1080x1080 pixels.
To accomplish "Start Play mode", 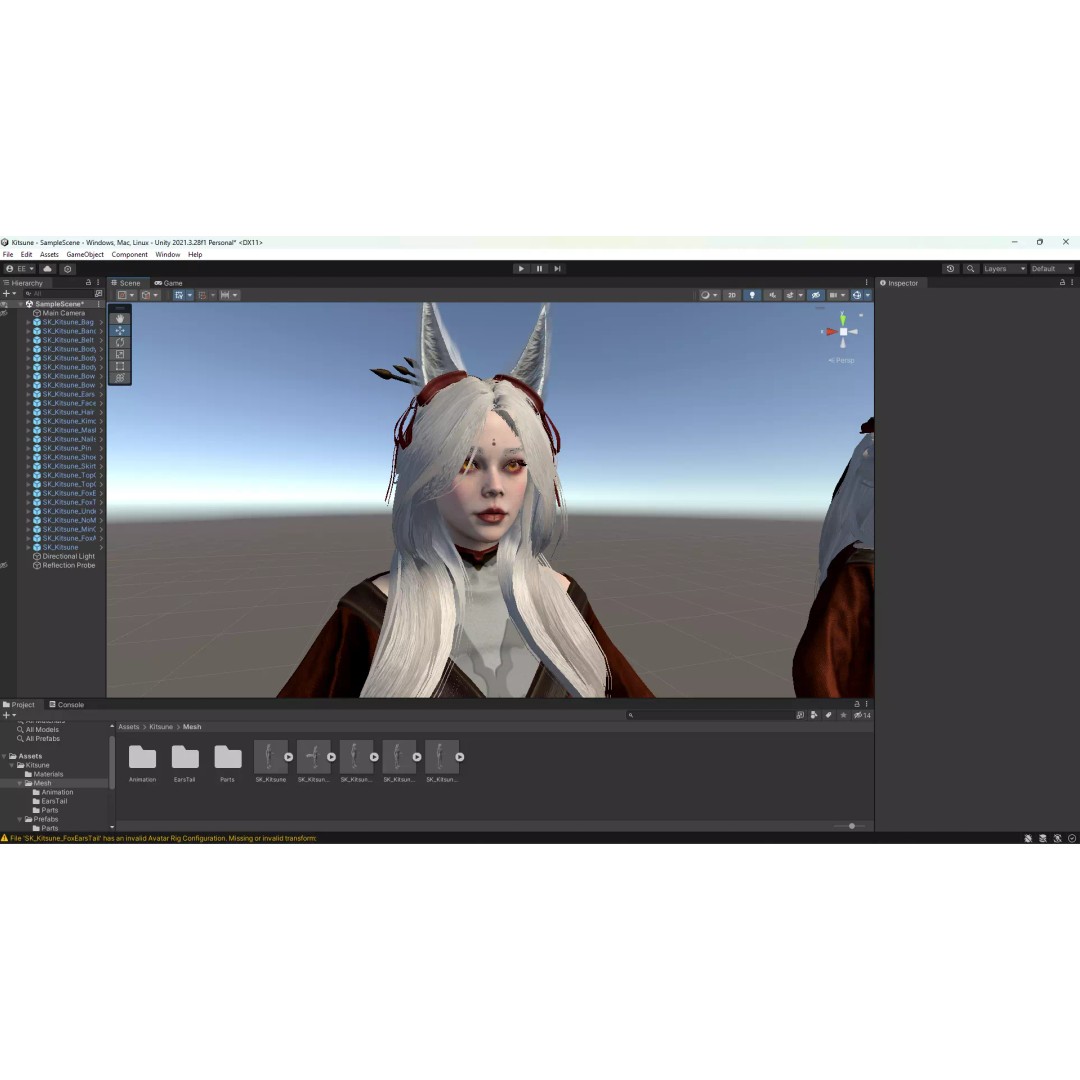I will (521, 269).
